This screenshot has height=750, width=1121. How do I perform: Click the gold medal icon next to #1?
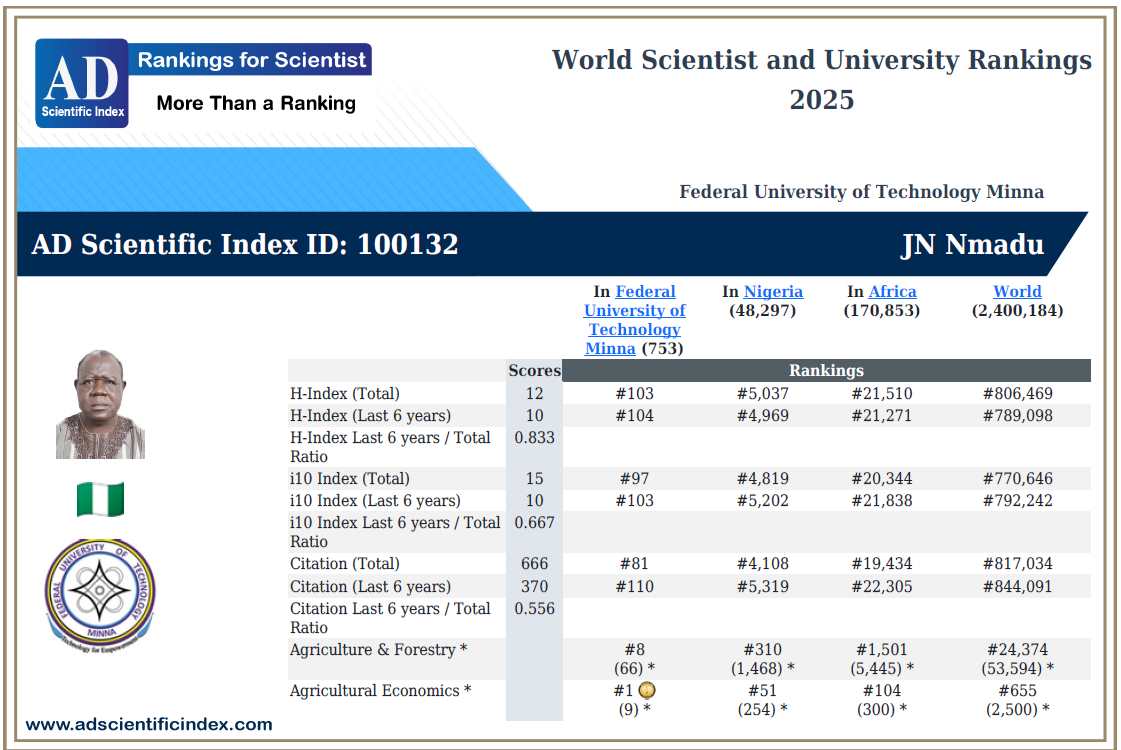[x=646, y=690]
